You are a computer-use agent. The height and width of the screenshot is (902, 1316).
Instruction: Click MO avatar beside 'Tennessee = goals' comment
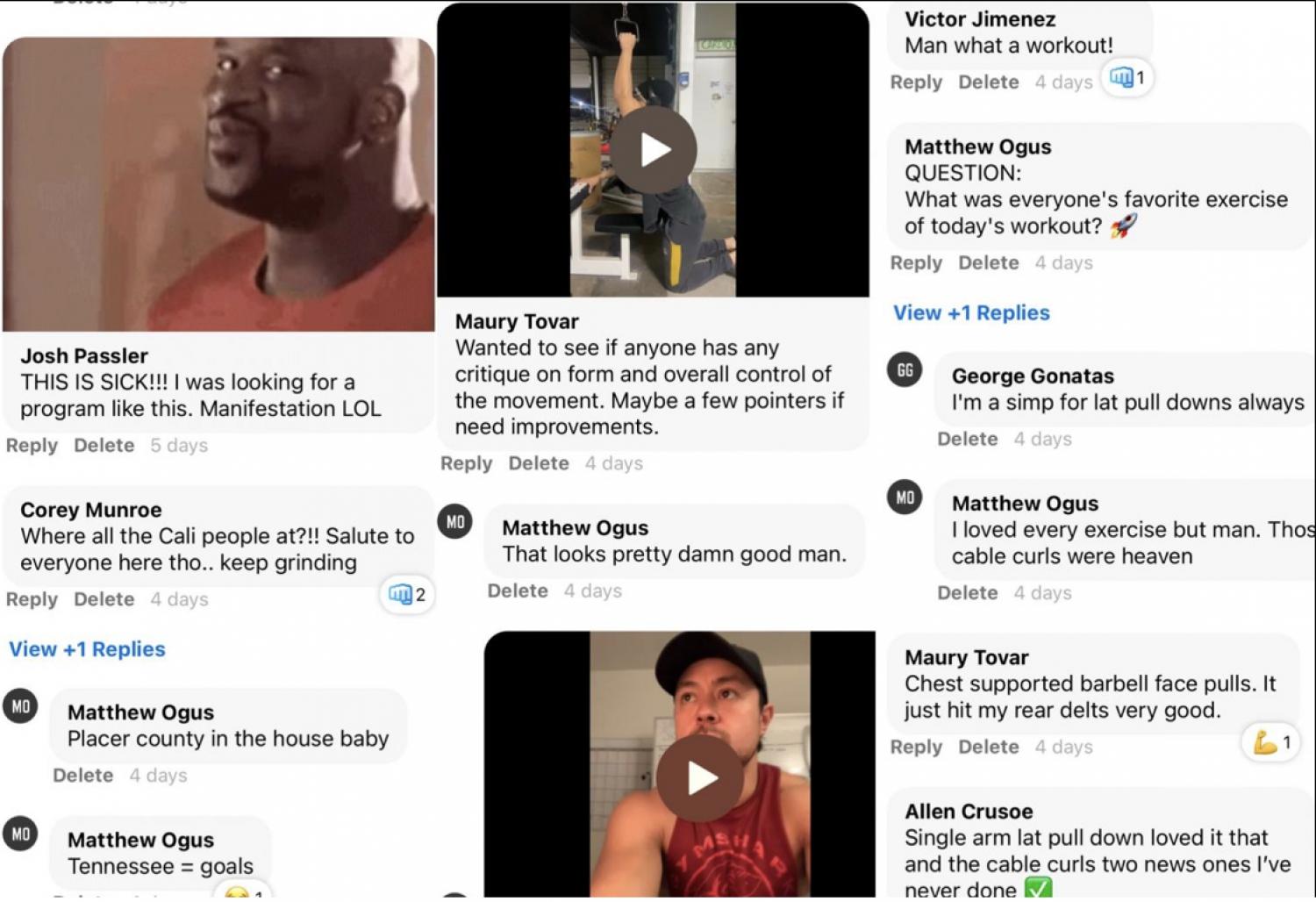click(x=20, y=834)
